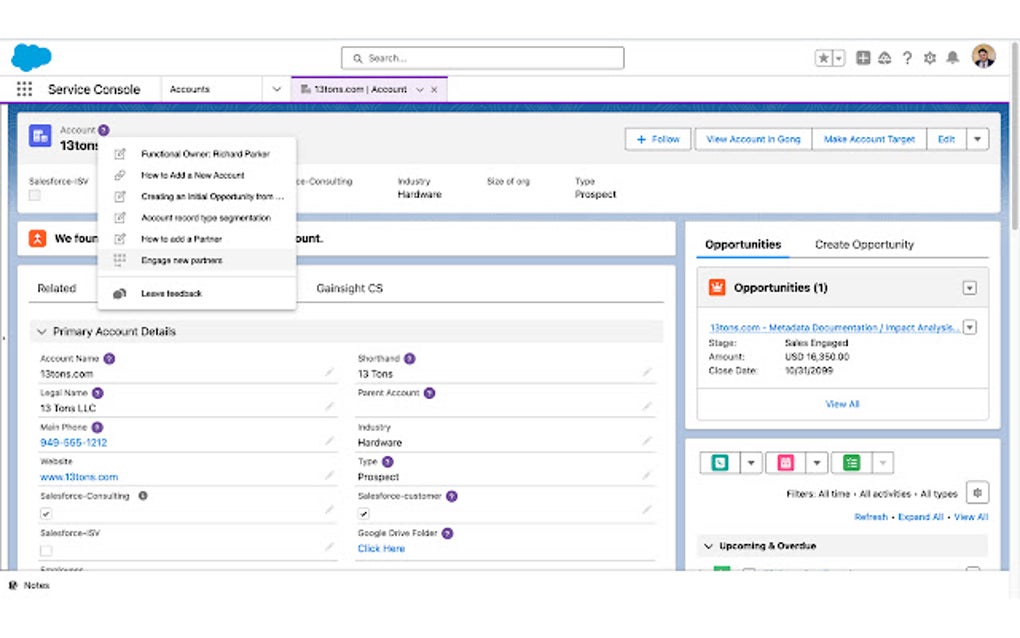Click the Follow button

coord(657,140)
